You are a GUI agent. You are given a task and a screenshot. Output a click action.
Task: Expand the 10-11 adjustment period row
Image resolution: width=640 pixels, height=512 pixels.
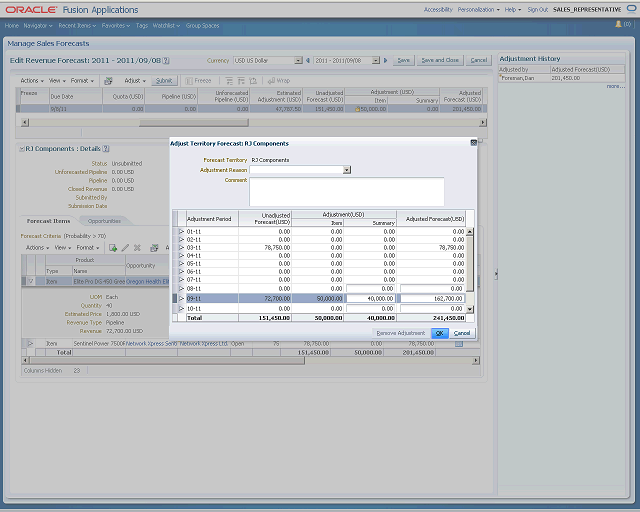(x=182, y=309)
